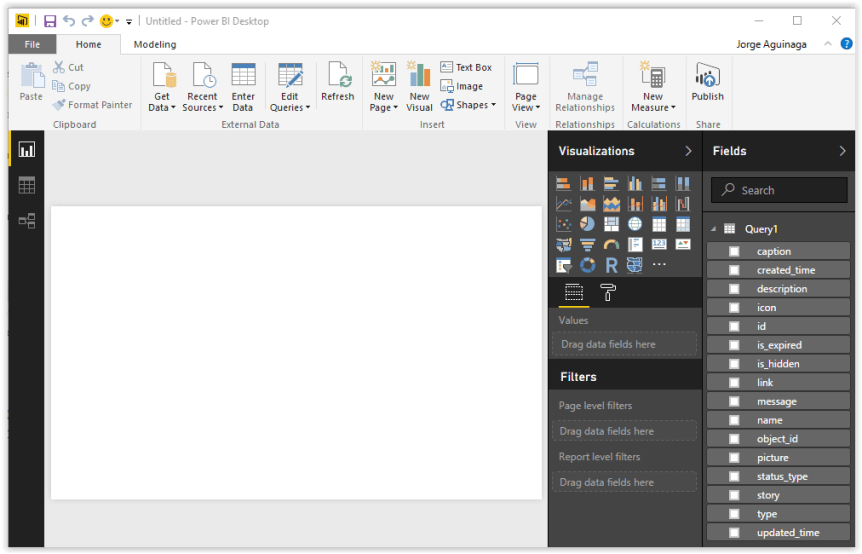Insert an R script visual
862x554 pixels.
tap(611, 265)
